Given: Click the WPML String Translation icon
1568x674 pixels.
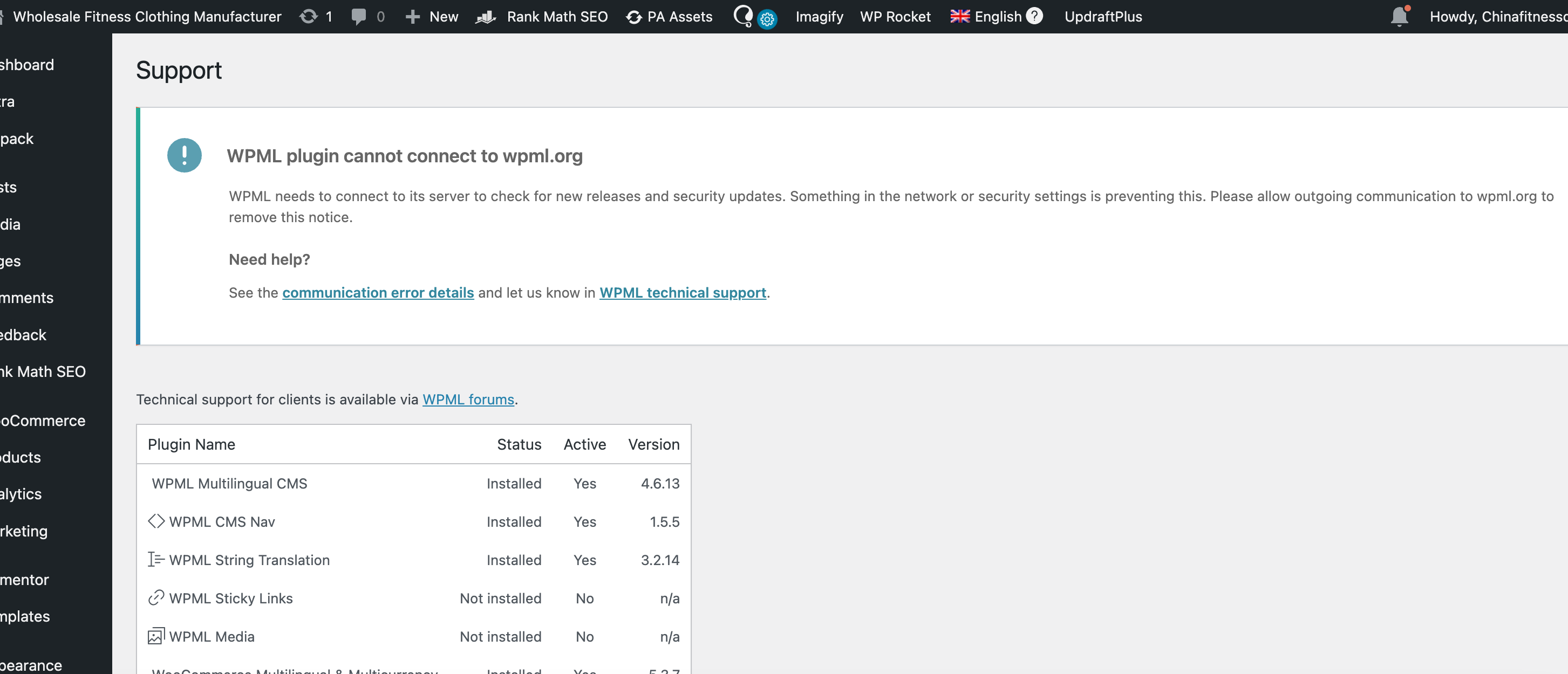Looking at the screenshot, I should point(156,559).
